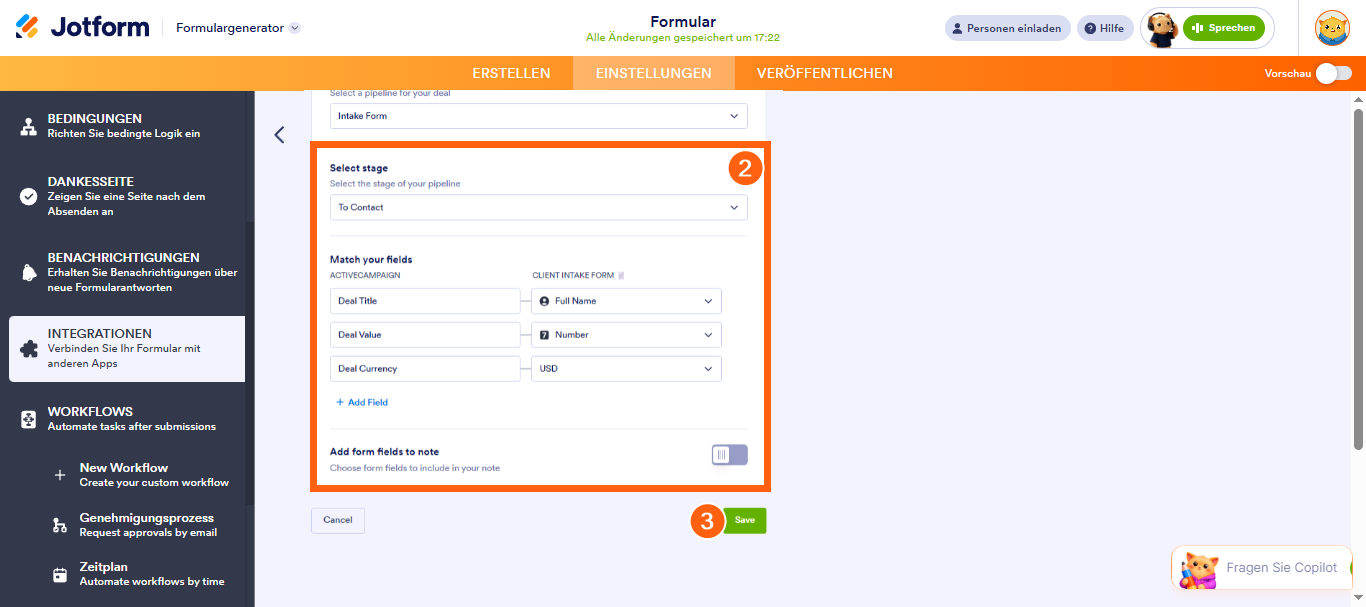The width and height of the screenshot is (1366, 607).
Task: Select INTEGRATIONEN in sidebar
Action: 127,349
